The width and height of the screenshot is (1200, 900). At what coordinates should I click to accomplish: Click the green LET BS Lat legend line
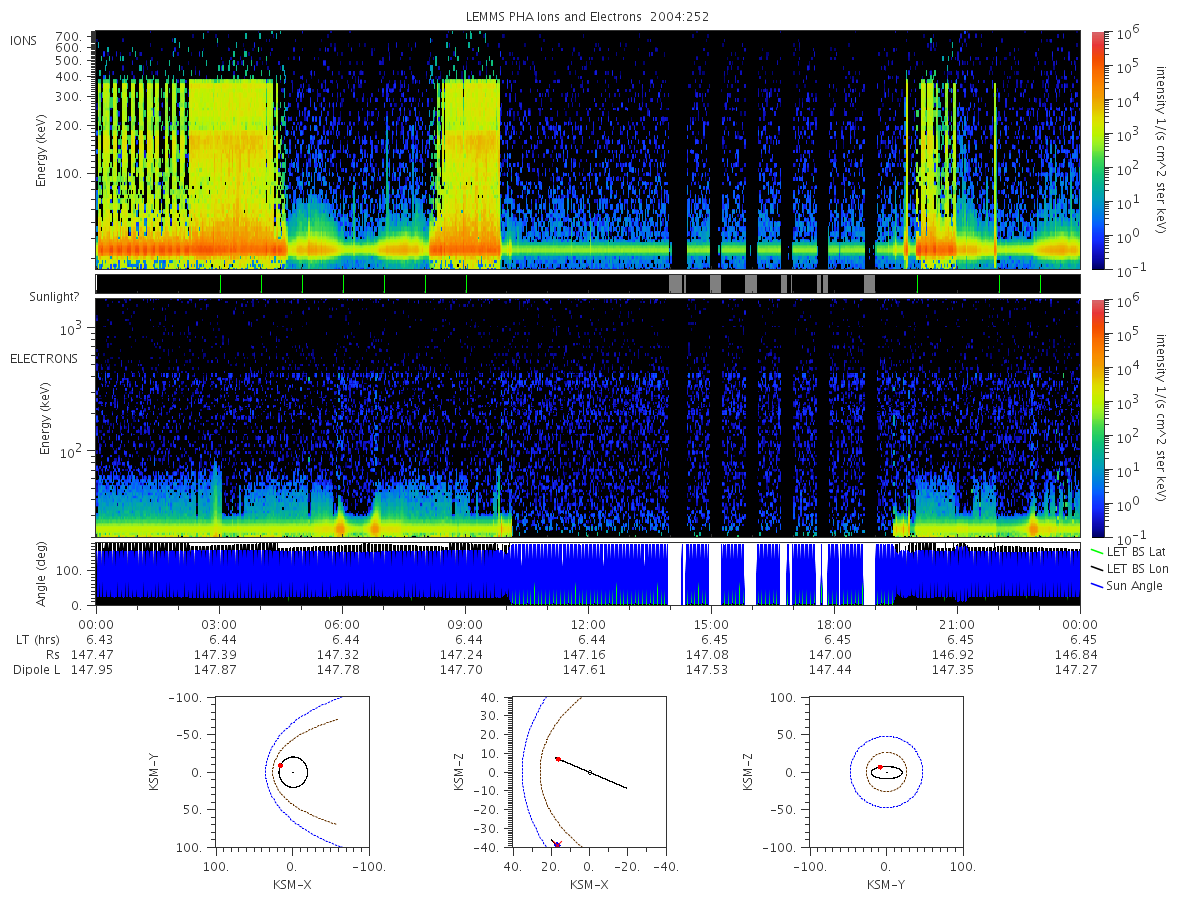pyautogui.click(x=1097, y=551)
